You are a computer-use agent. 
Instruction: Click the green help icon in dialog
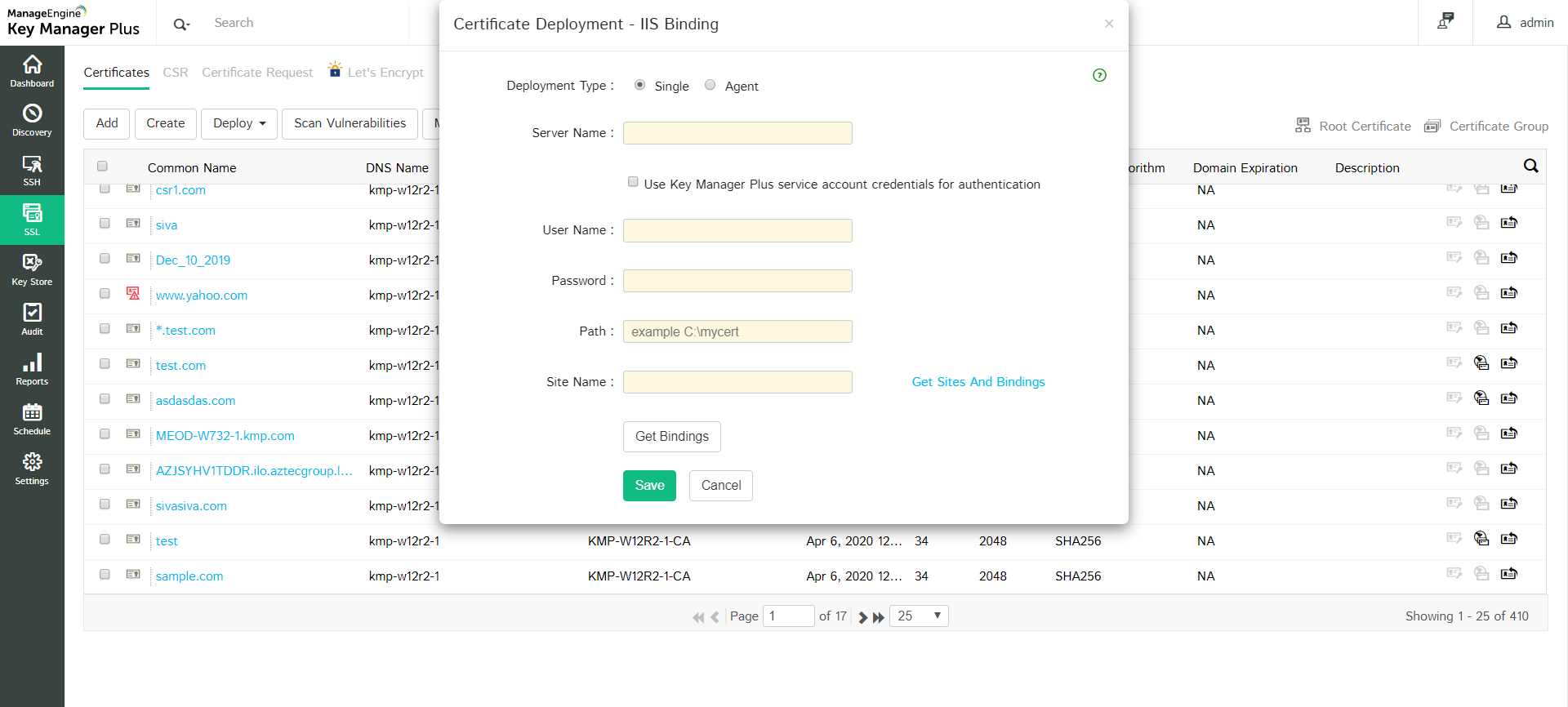tap(1099, 75)
